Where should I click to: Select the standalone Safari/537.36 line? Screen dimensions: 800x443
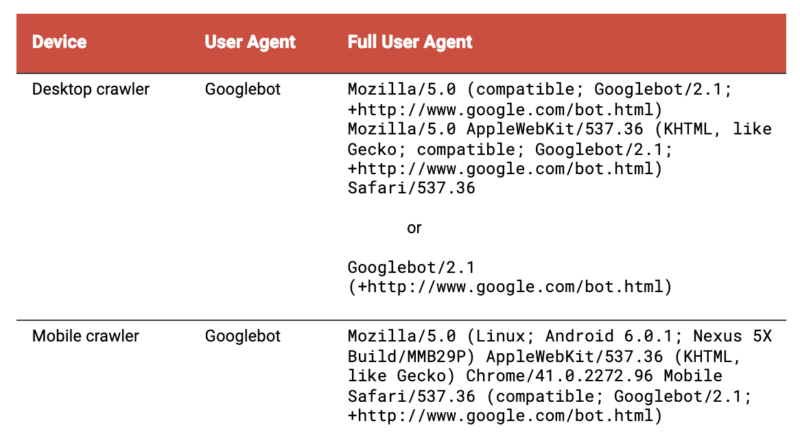click(x=411, y=188)
